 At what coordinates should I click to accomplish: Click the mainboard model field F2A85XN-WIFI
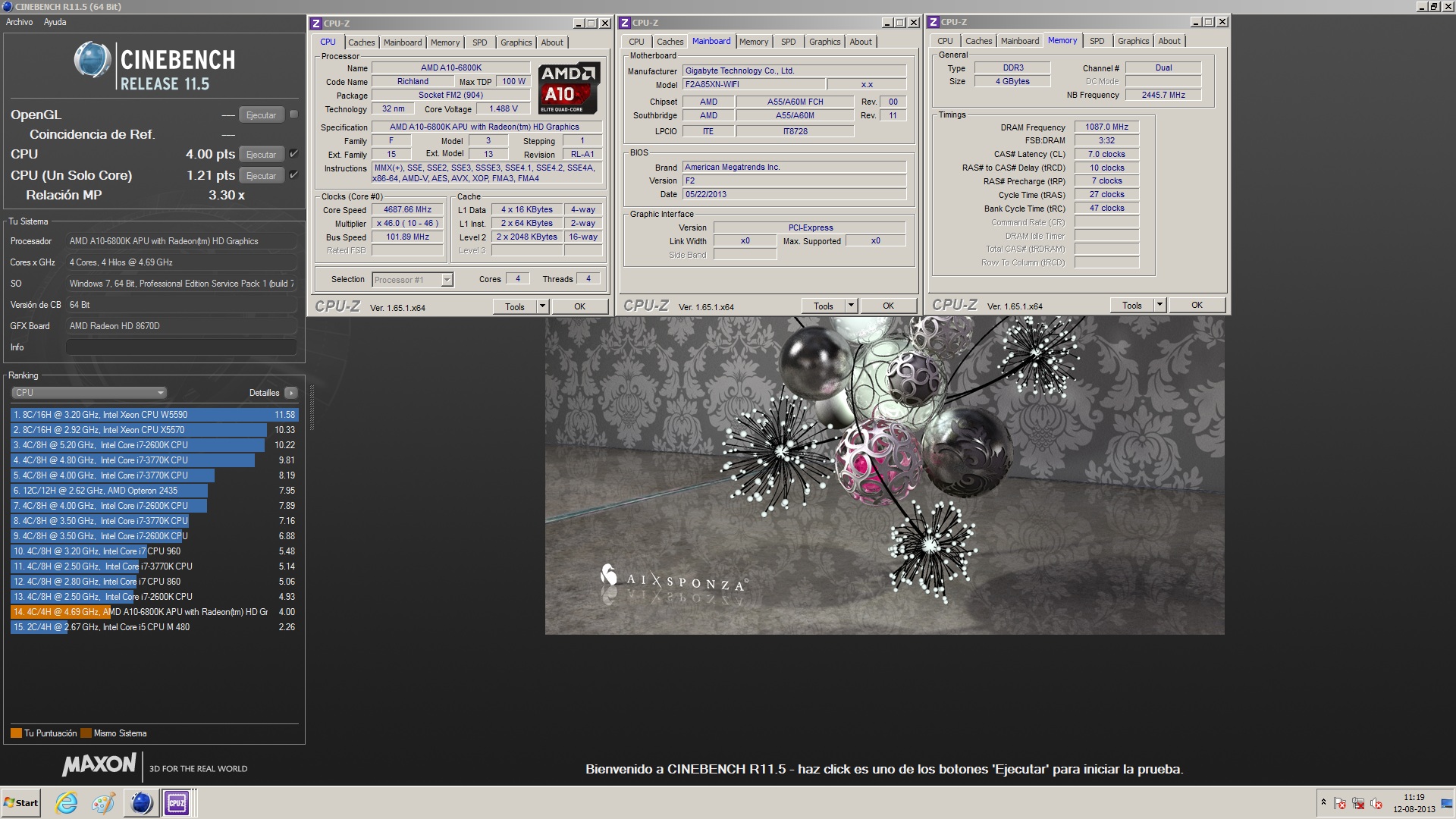752,85
